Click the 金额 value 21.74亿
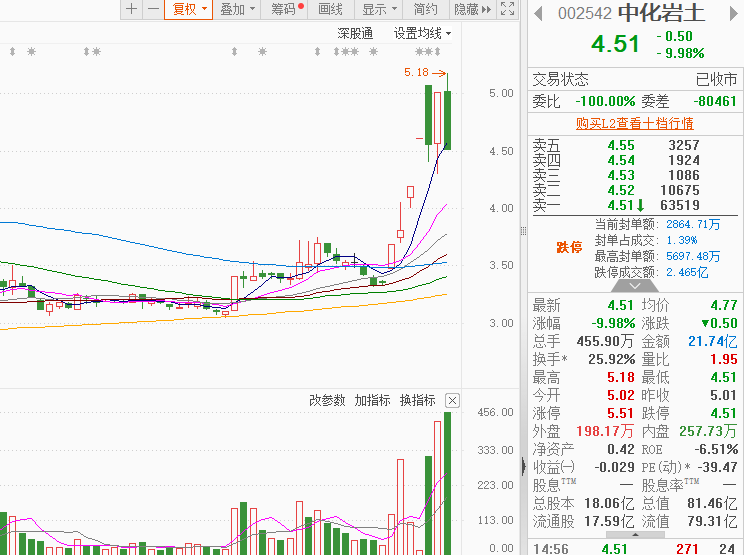Image resolution: width=744 pixels, height=555 pixels. [x=713, y=342]
